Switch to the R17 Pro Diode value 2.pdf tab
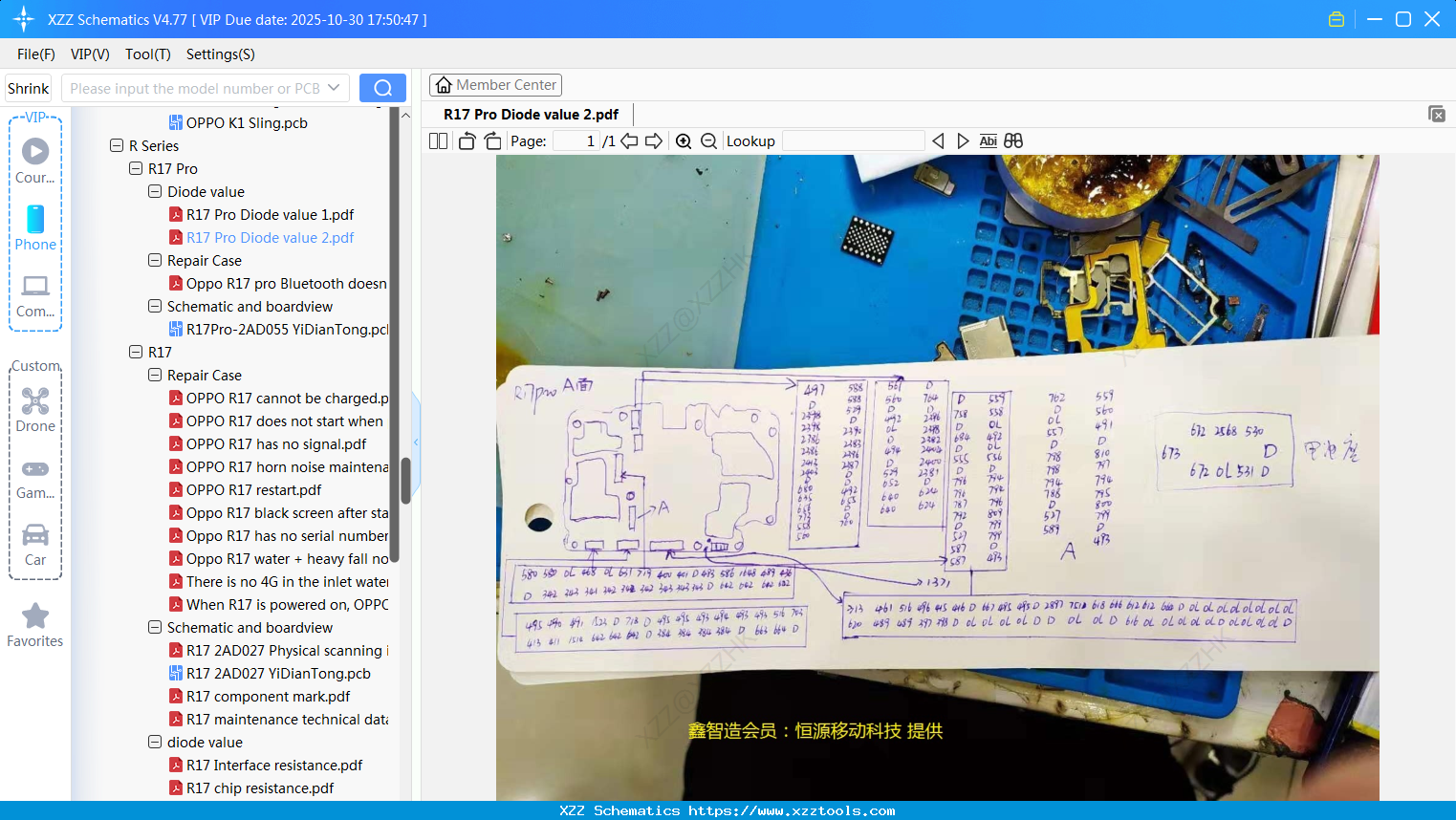This screenshot has width=1456, height=820. (530, 114)
